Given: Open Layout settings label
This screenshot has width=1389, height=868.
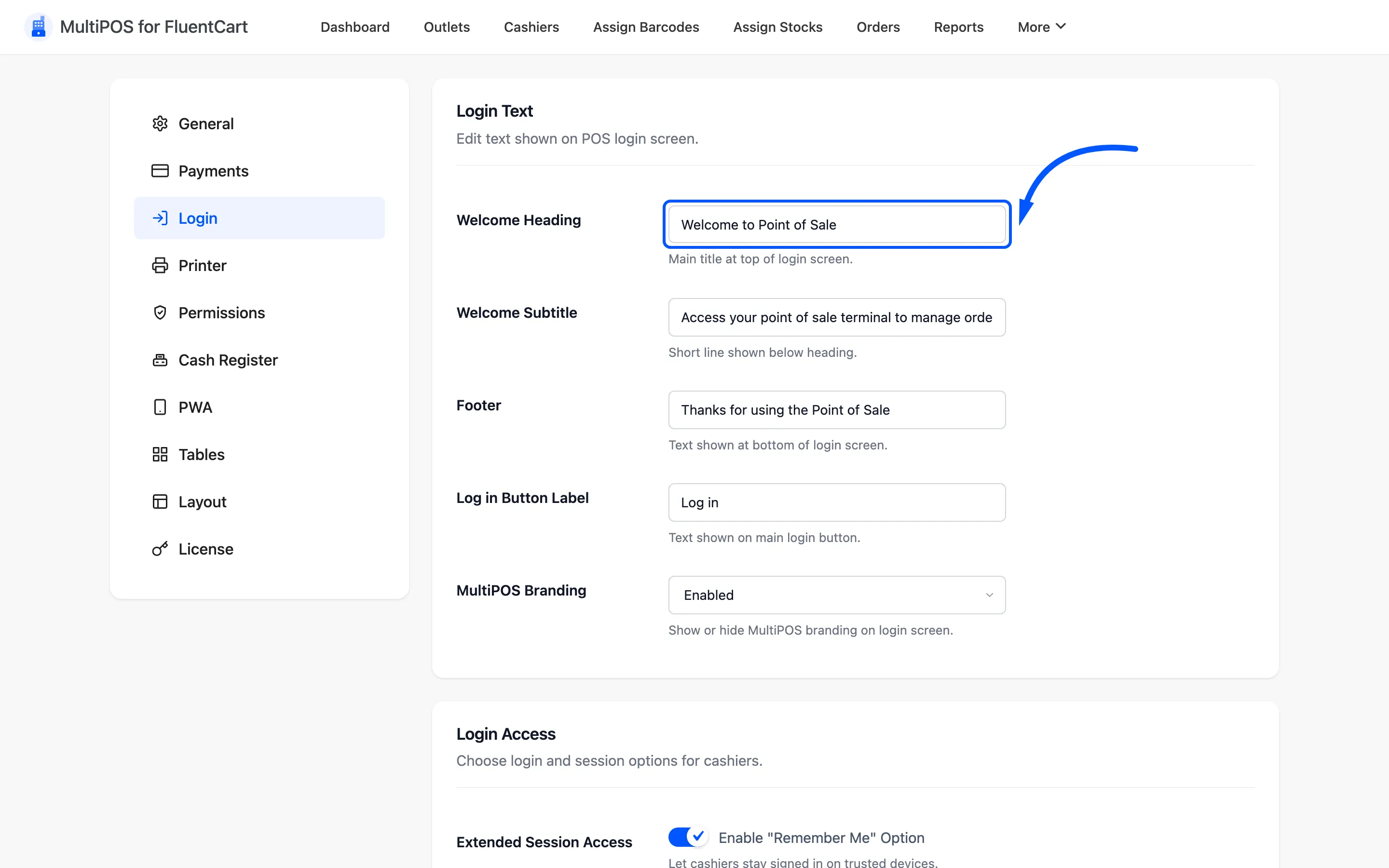Looking at the screenshot, I should pyautogui.click(x=203, y=502).
